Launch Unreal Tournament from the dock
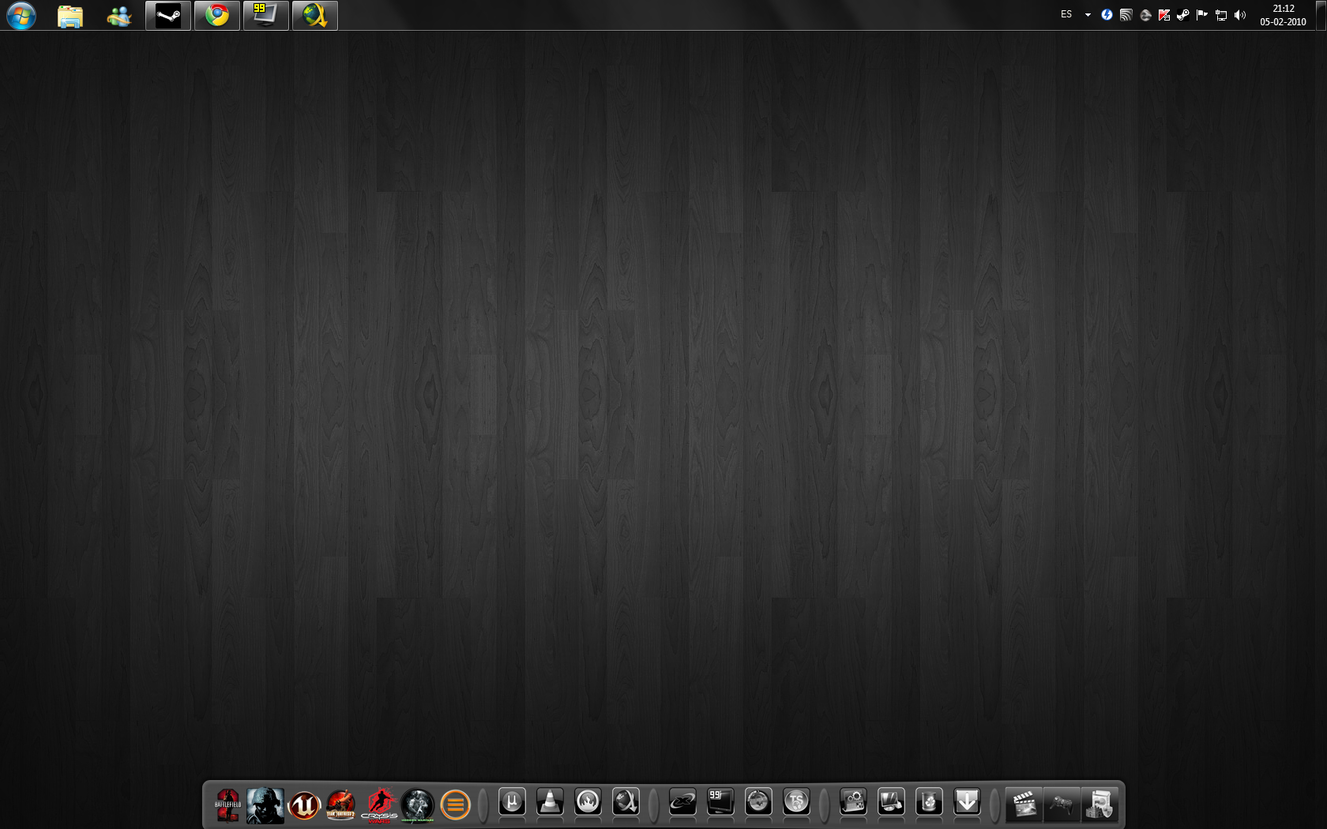Viewport: 1327px width, 829px height. click(304, 804)
